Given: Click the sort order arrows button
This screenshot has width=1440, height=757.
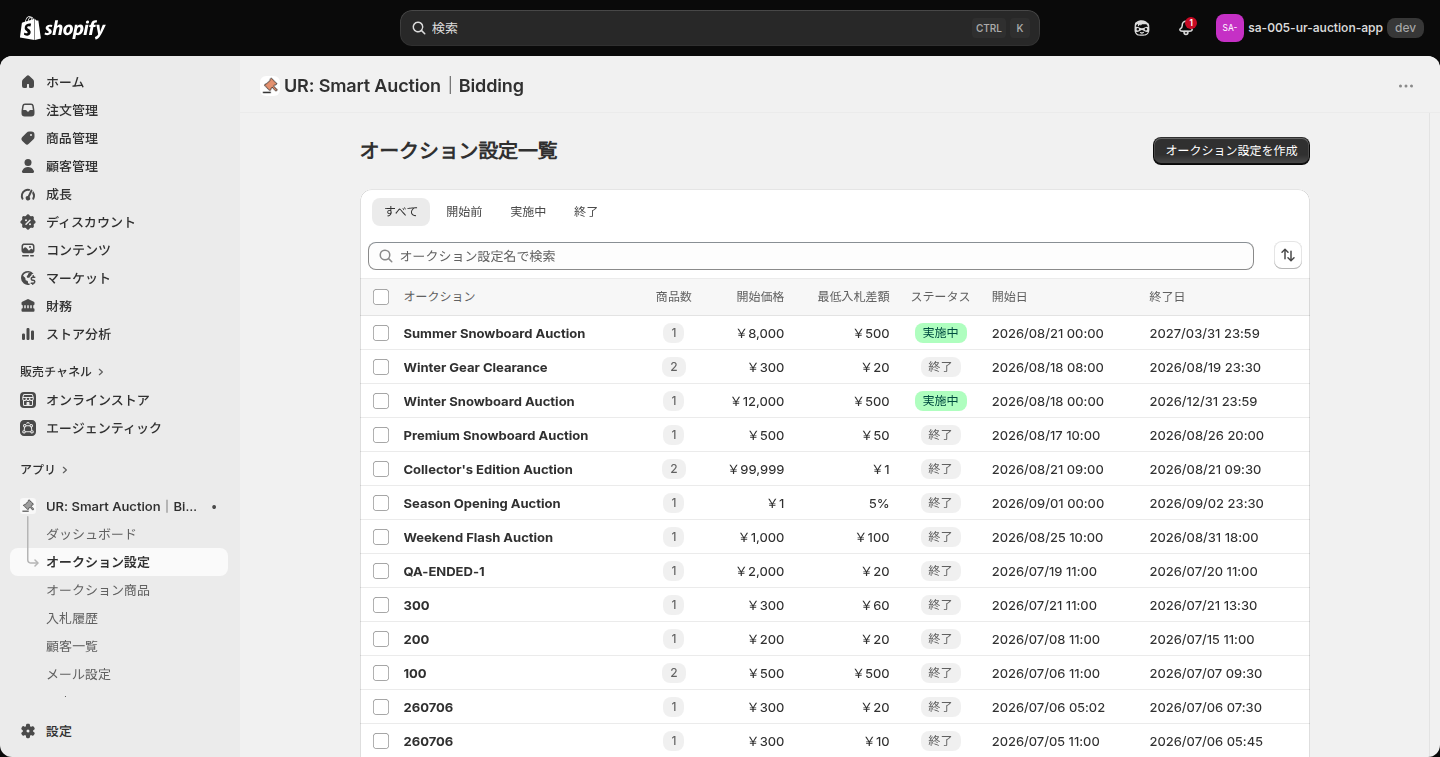Looking at the screenshot, I should pos(1288,256).
